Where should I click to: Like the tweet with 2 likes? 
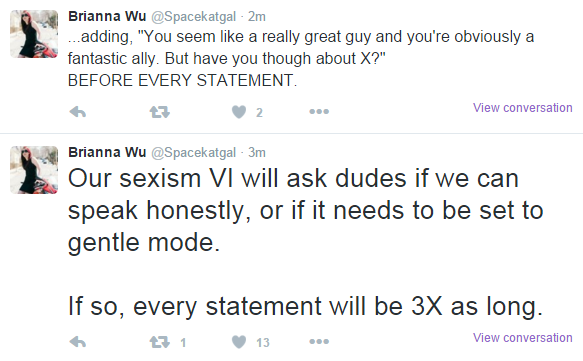tap(239, 112)
